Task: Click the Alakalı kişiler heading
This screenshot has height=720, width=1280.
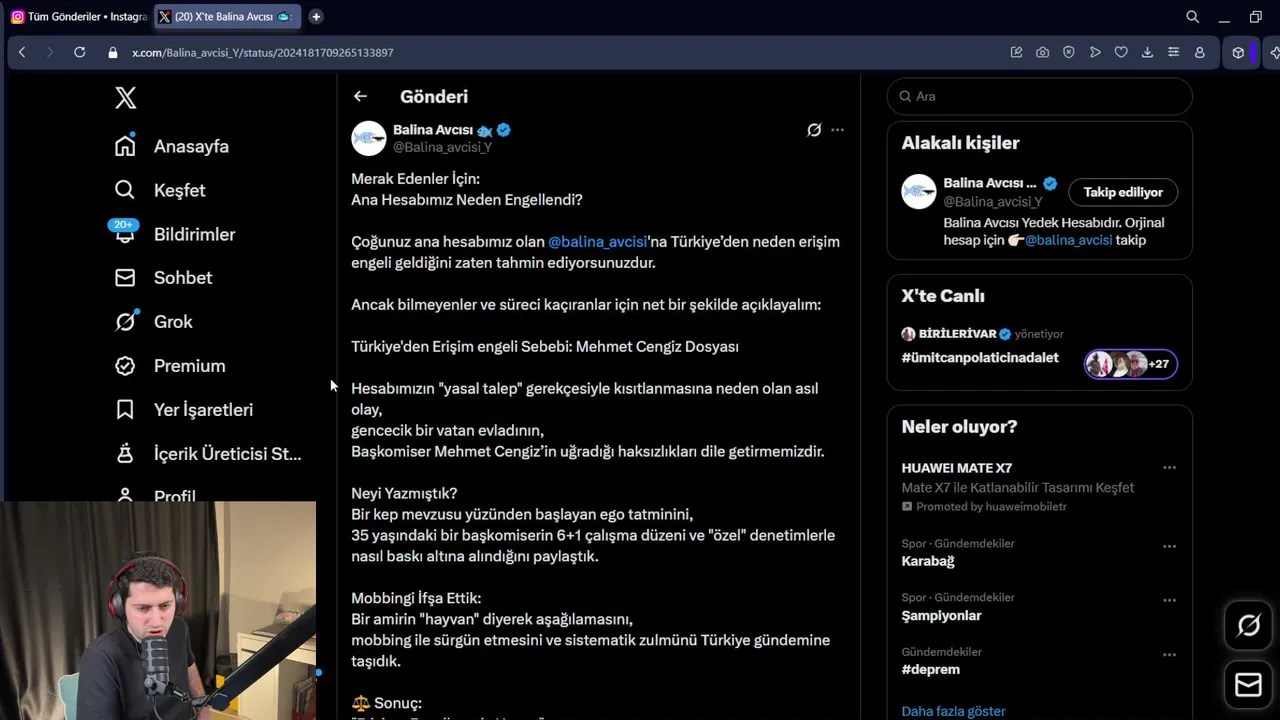Action: 960,143
